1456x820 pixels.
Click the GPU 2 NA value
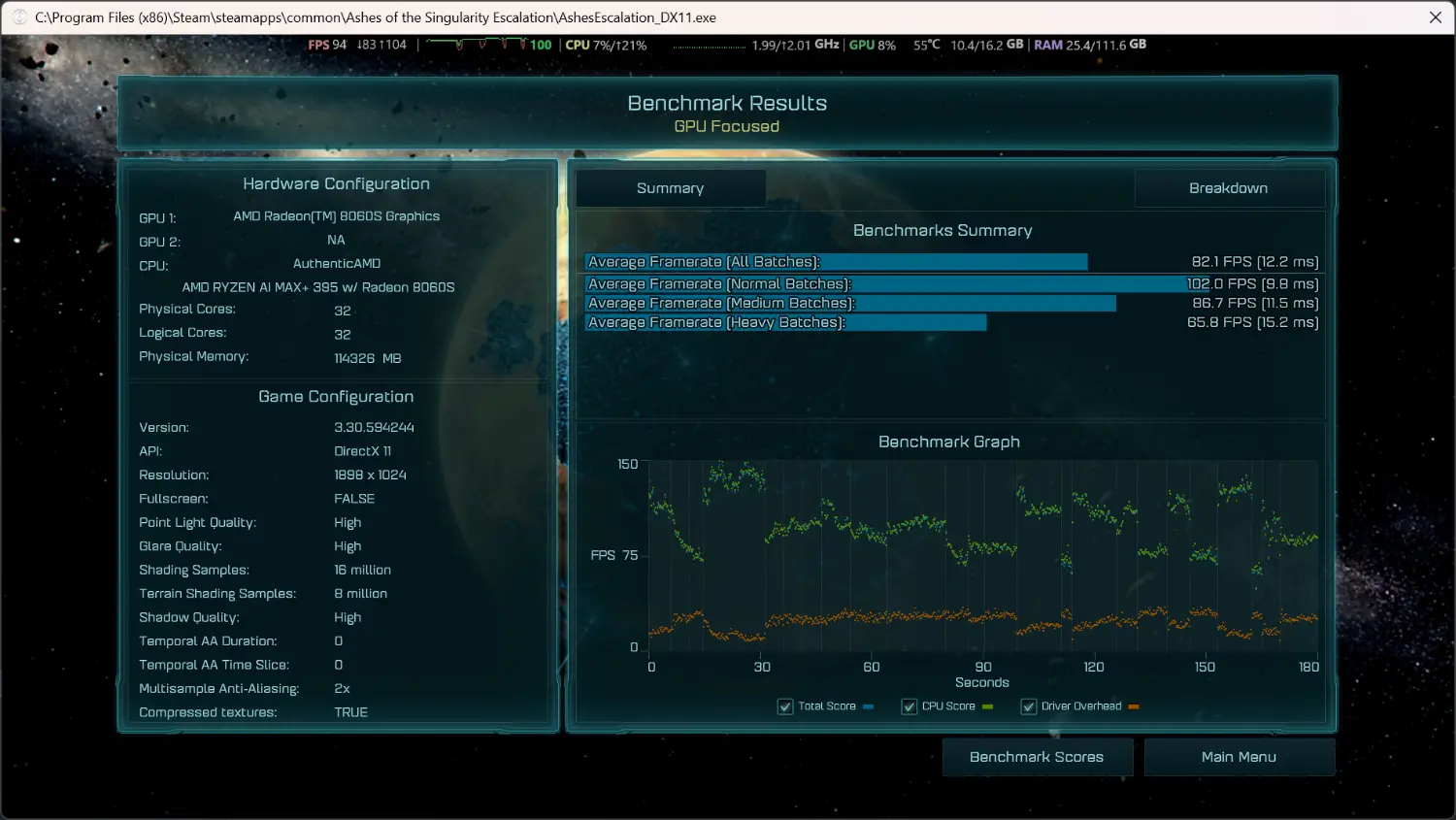336,240
